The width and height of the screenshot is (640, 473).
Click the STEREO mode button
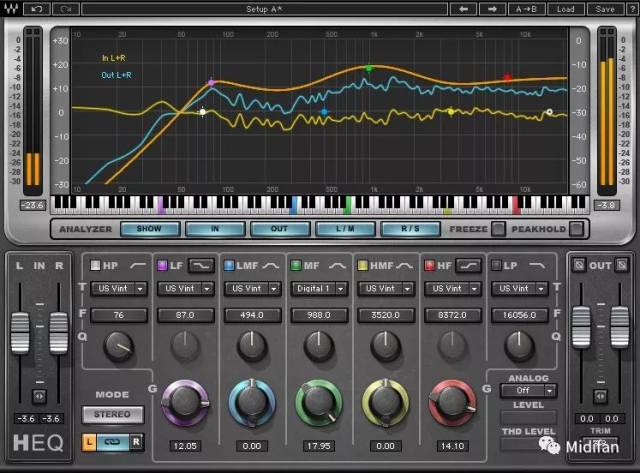[113, 415]
